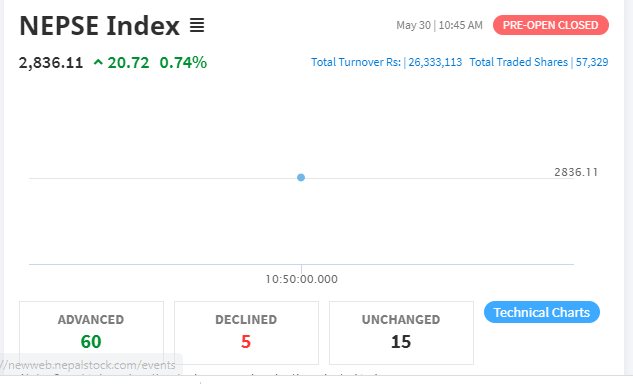Screen dimensions: 633x384
Task: Click the PRE-OPEN CLOSED status badge
Action: (x=551, y=25)
